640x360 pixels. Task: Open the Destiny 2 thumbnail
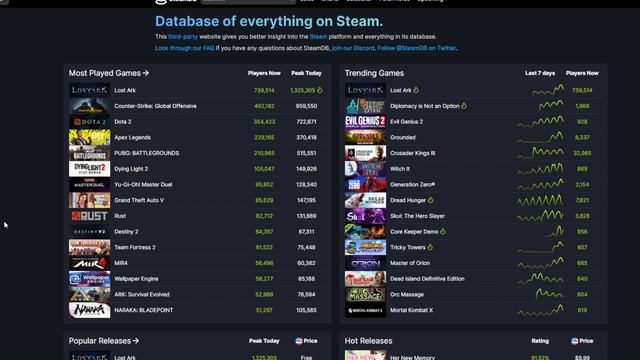click(89, 232)
